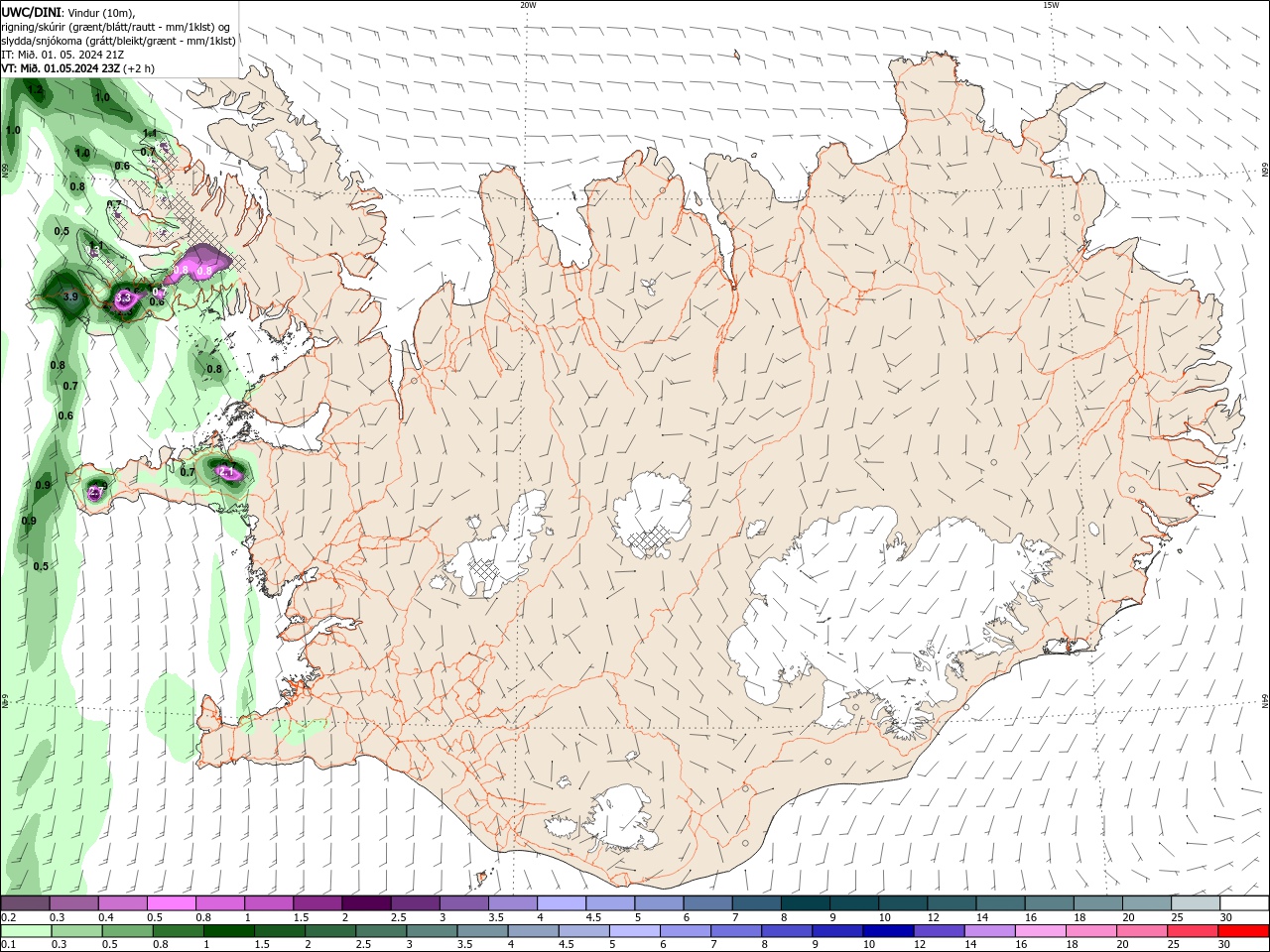1270x952 pixels.
Task: Select the red 30 swatch in rain legend
Action: [x=1243, y=931]
